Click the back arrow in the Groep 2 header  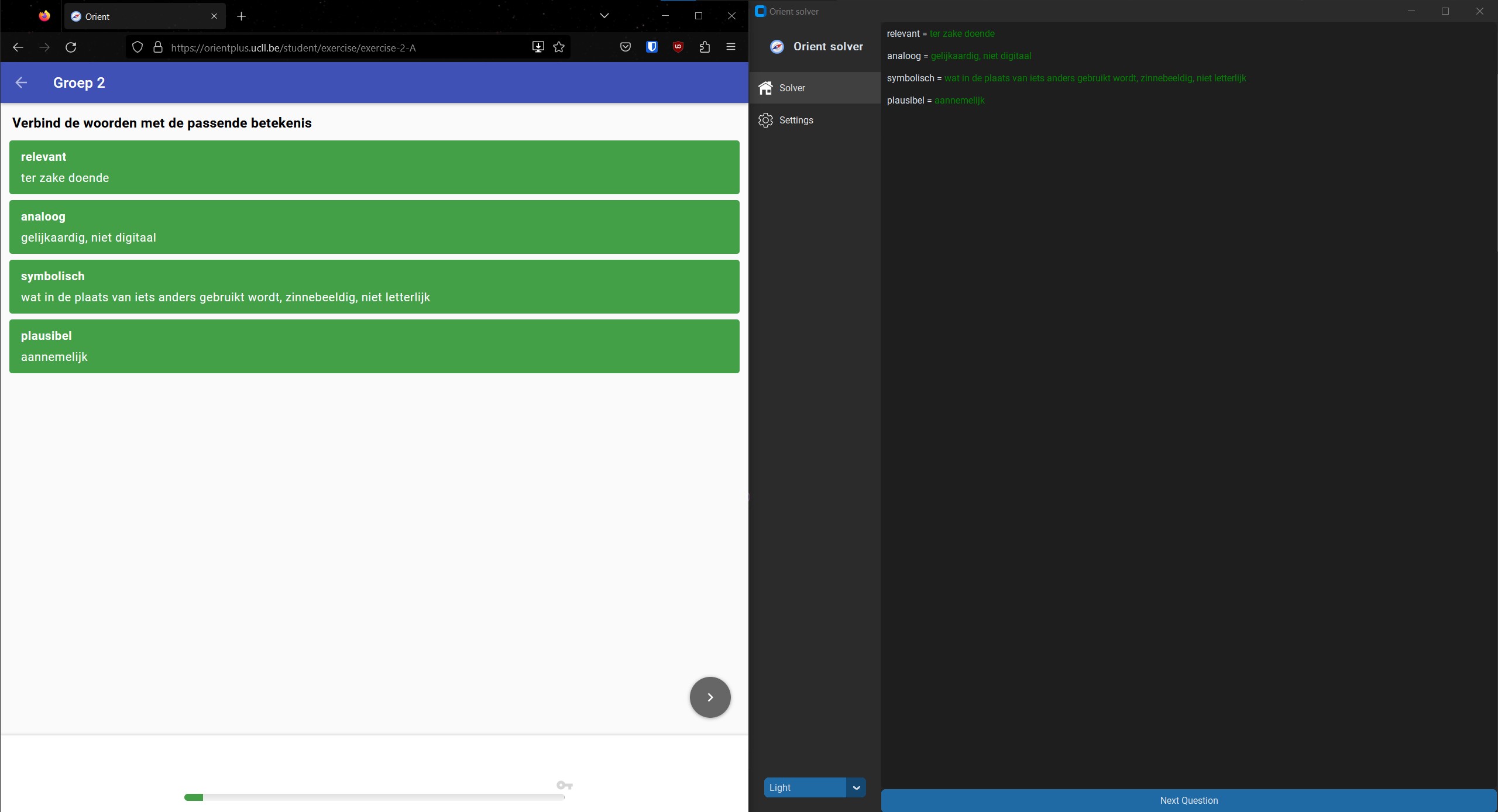(x=22, y=82)
